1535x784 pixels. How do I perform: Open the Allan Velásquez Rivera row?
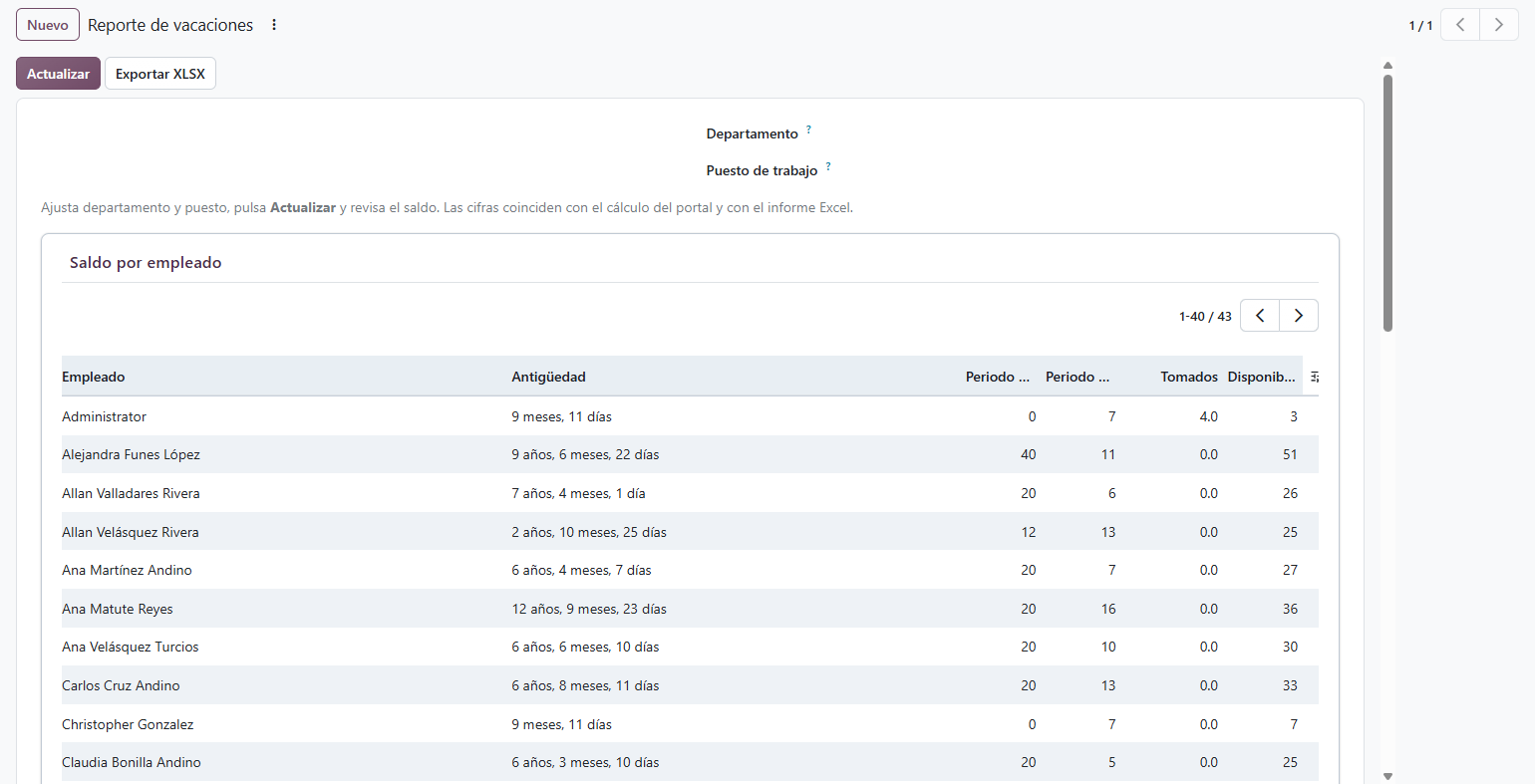[x=690, y=532]
